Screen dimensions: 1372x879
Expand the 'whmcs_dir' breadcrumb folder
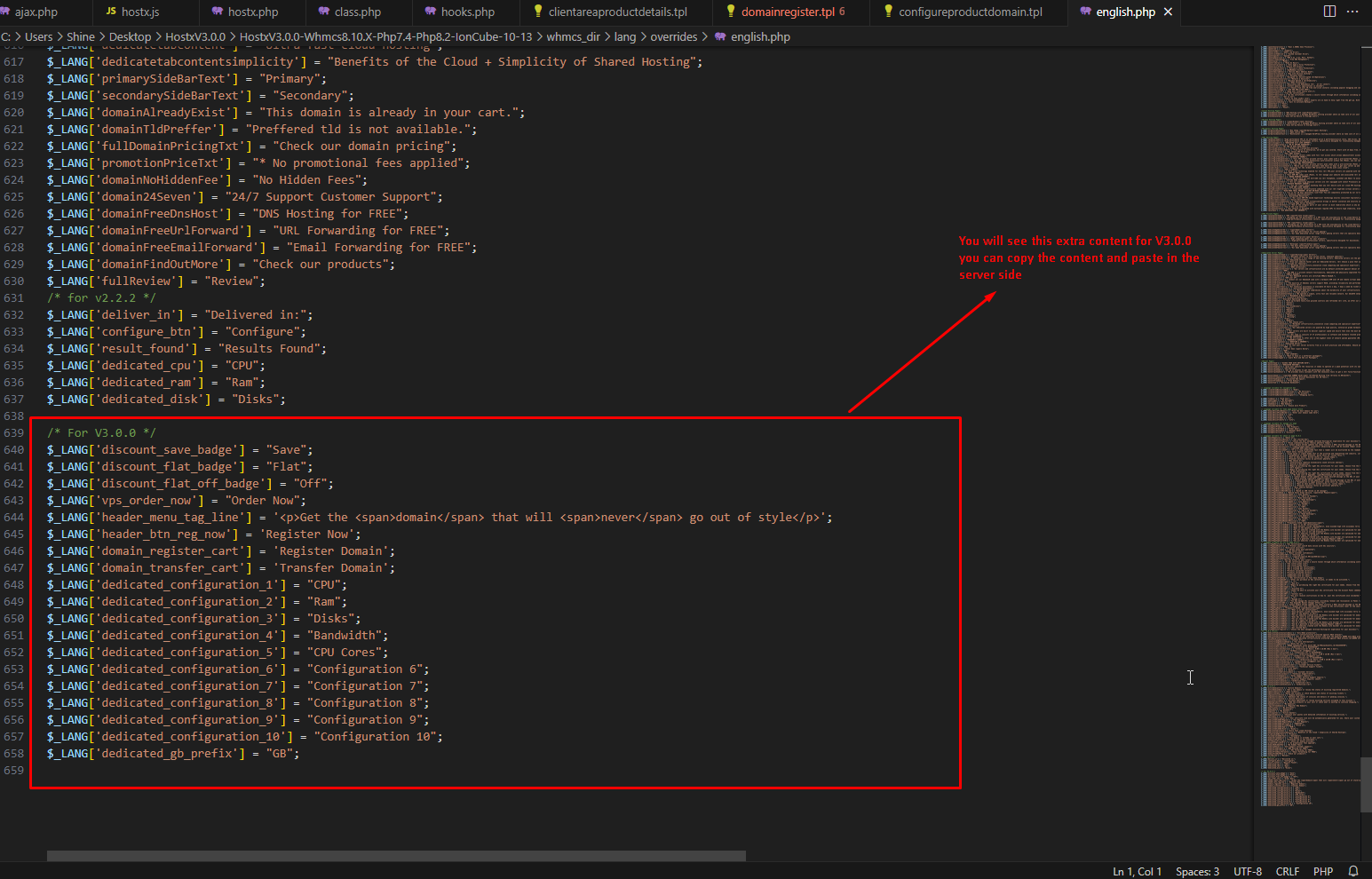[574, 36]
